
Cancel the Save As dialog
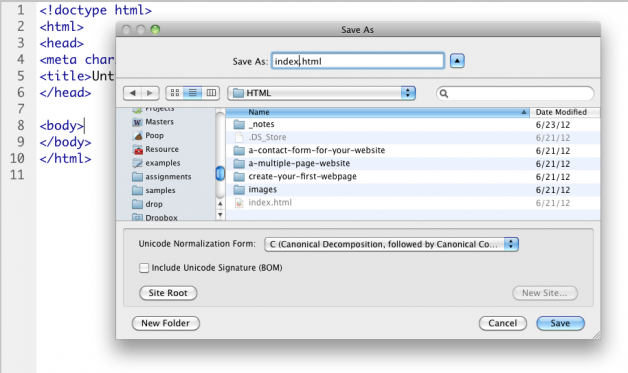503,323
